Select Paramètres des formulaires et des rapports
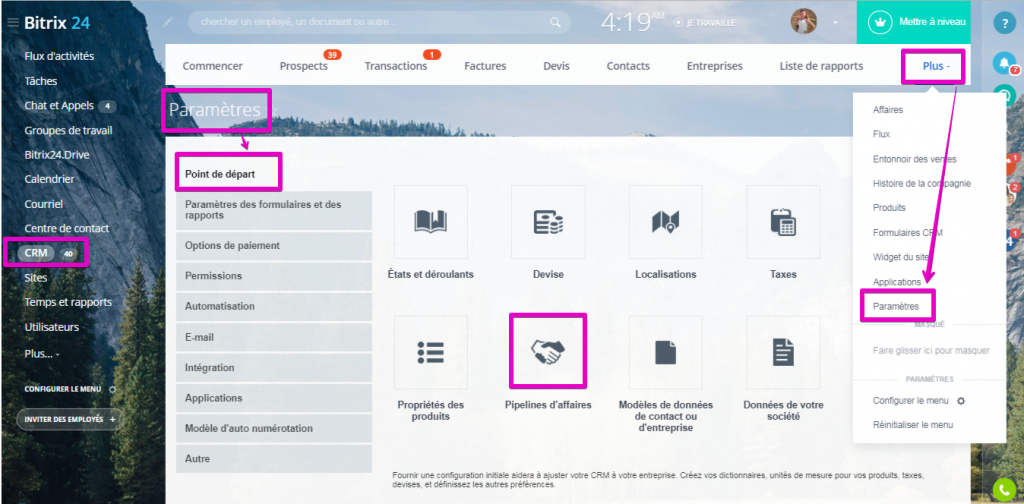This screenshot has height=504, width=1024. [274, 210]
